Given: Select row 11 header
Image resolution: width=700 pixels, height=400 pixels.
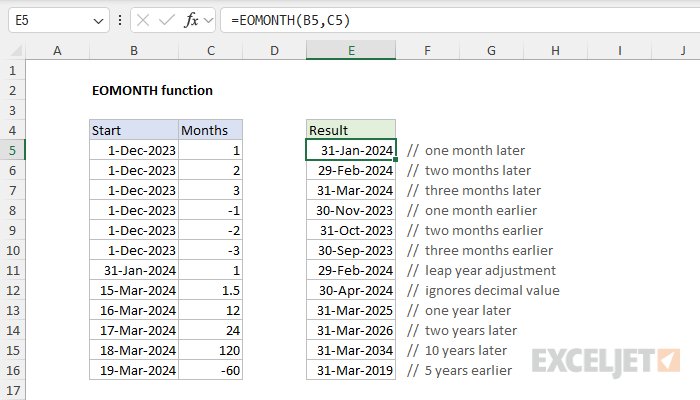Looking at the screenshot, I should (13, 270).
